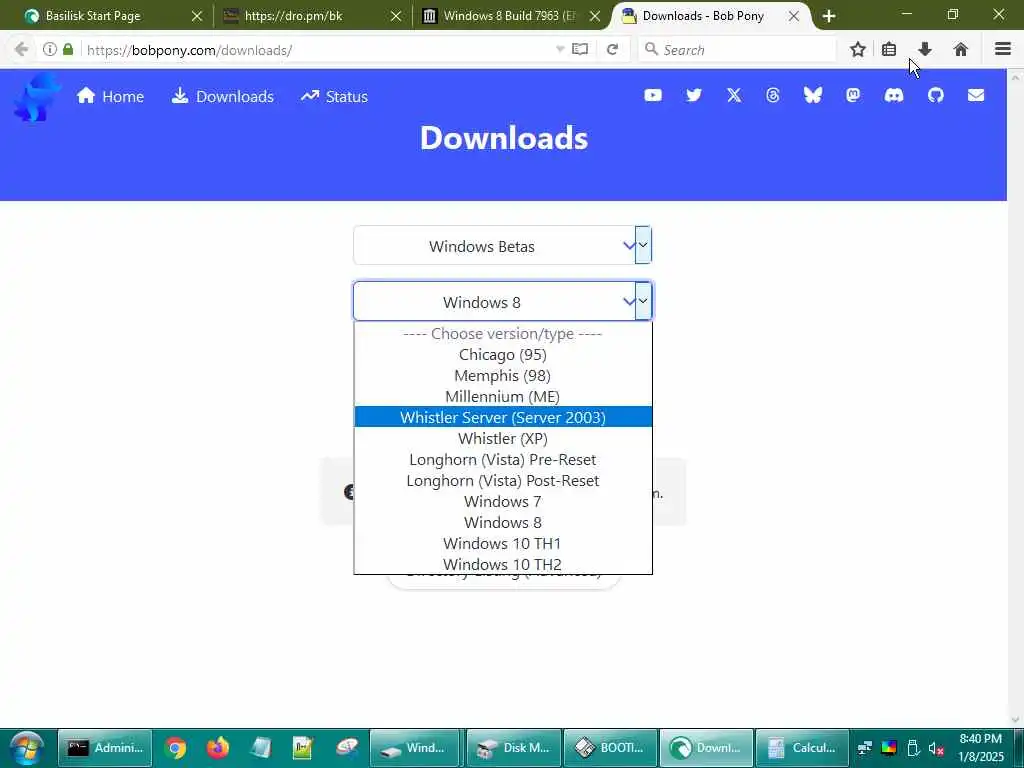Viewport: 1024px width, 768px height.
Task: Switch to Calculator taskbar window
Action: click(802, 748)
